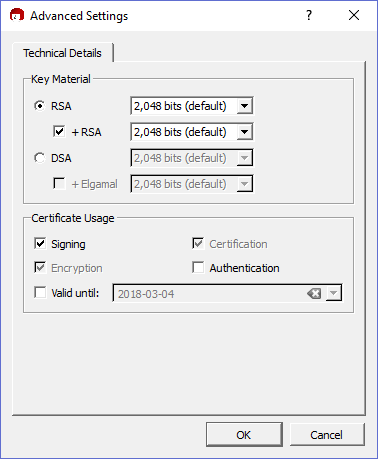The width and height of the screenshot is (378, 459).
Task: Clear the Valid until date with eraser icon
Action: (314, 294)
